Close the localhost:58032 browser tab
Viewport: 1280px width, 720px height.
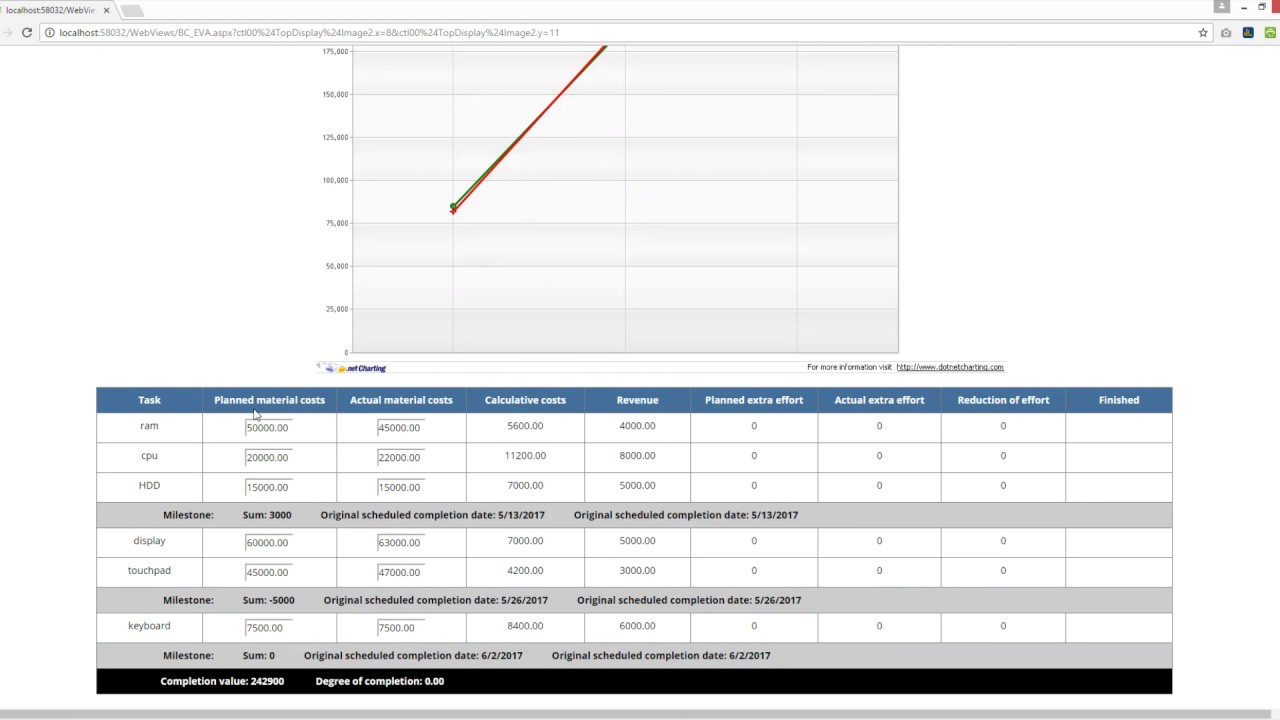coord(106,10)
